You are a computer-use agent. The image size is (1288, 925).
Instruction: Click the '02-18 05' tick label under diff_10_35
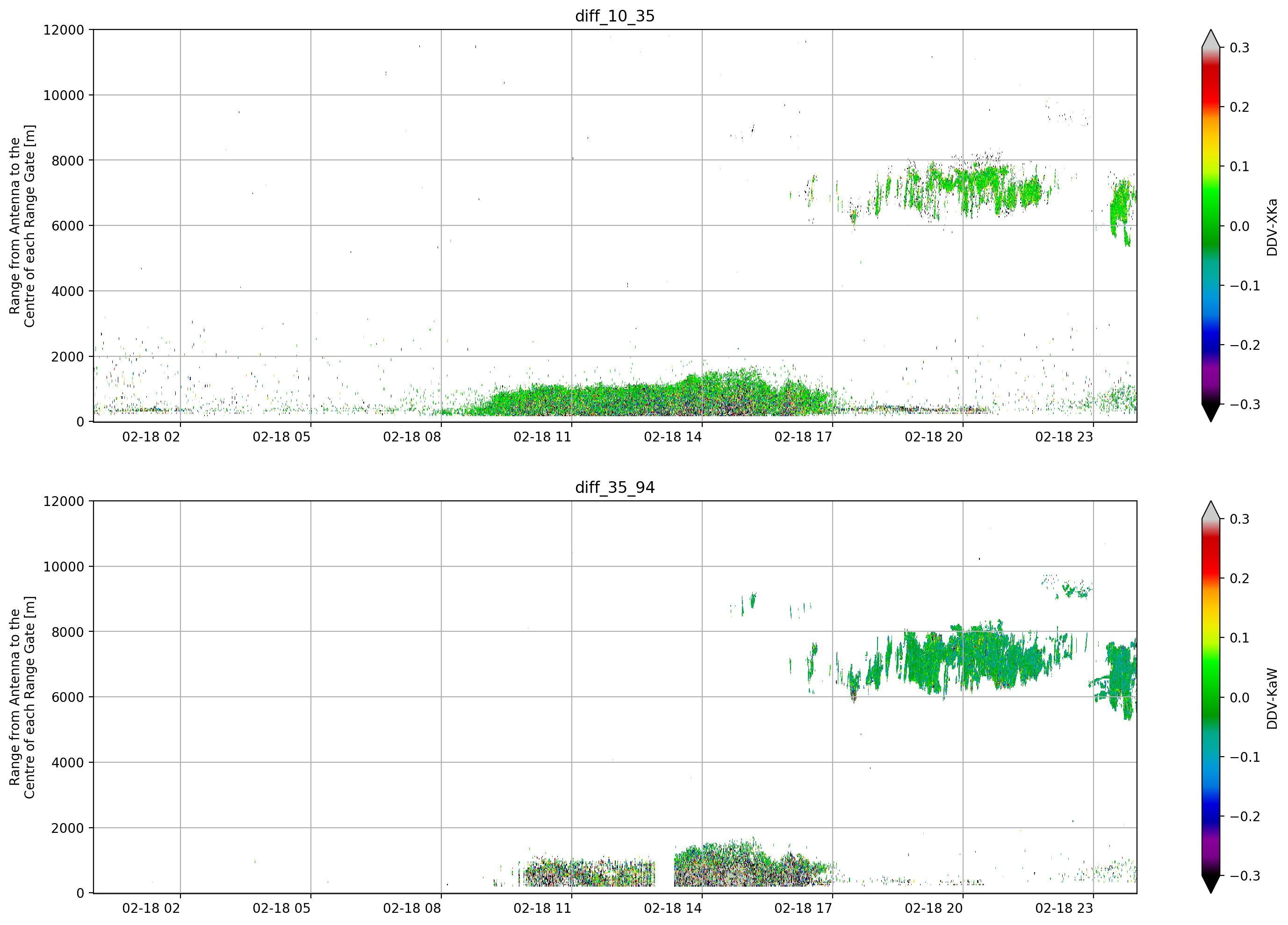click(x=282, y=437)
